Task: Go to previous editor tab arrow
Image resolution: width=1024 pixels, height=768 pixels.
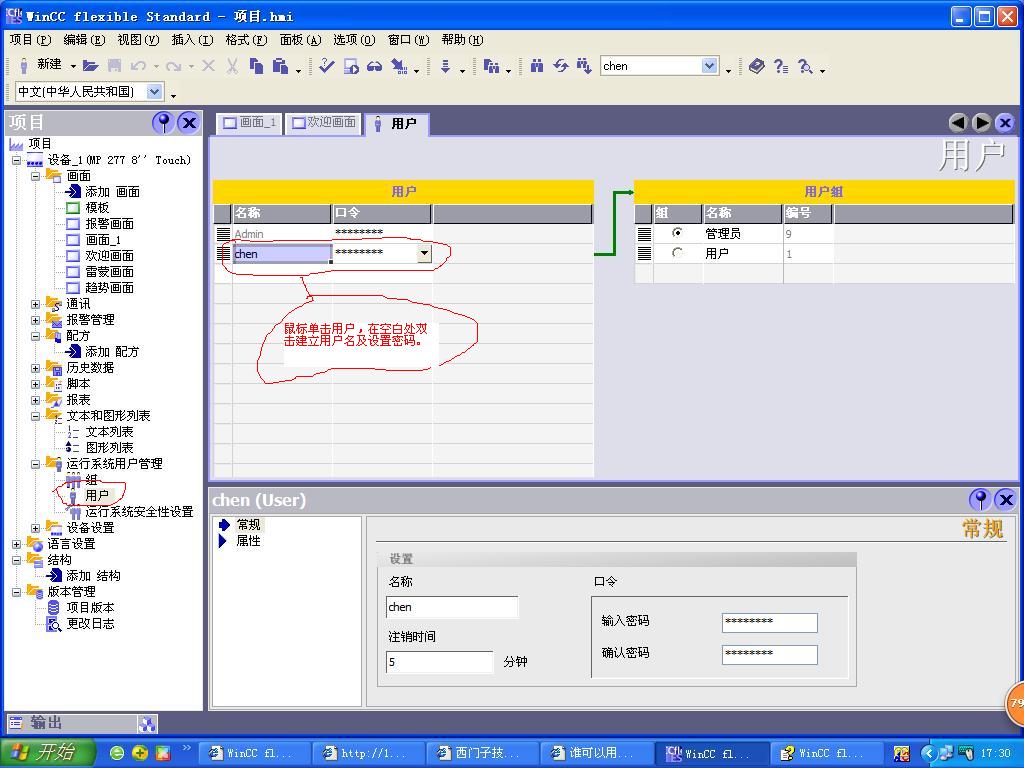Action: [x=958, y=122]
